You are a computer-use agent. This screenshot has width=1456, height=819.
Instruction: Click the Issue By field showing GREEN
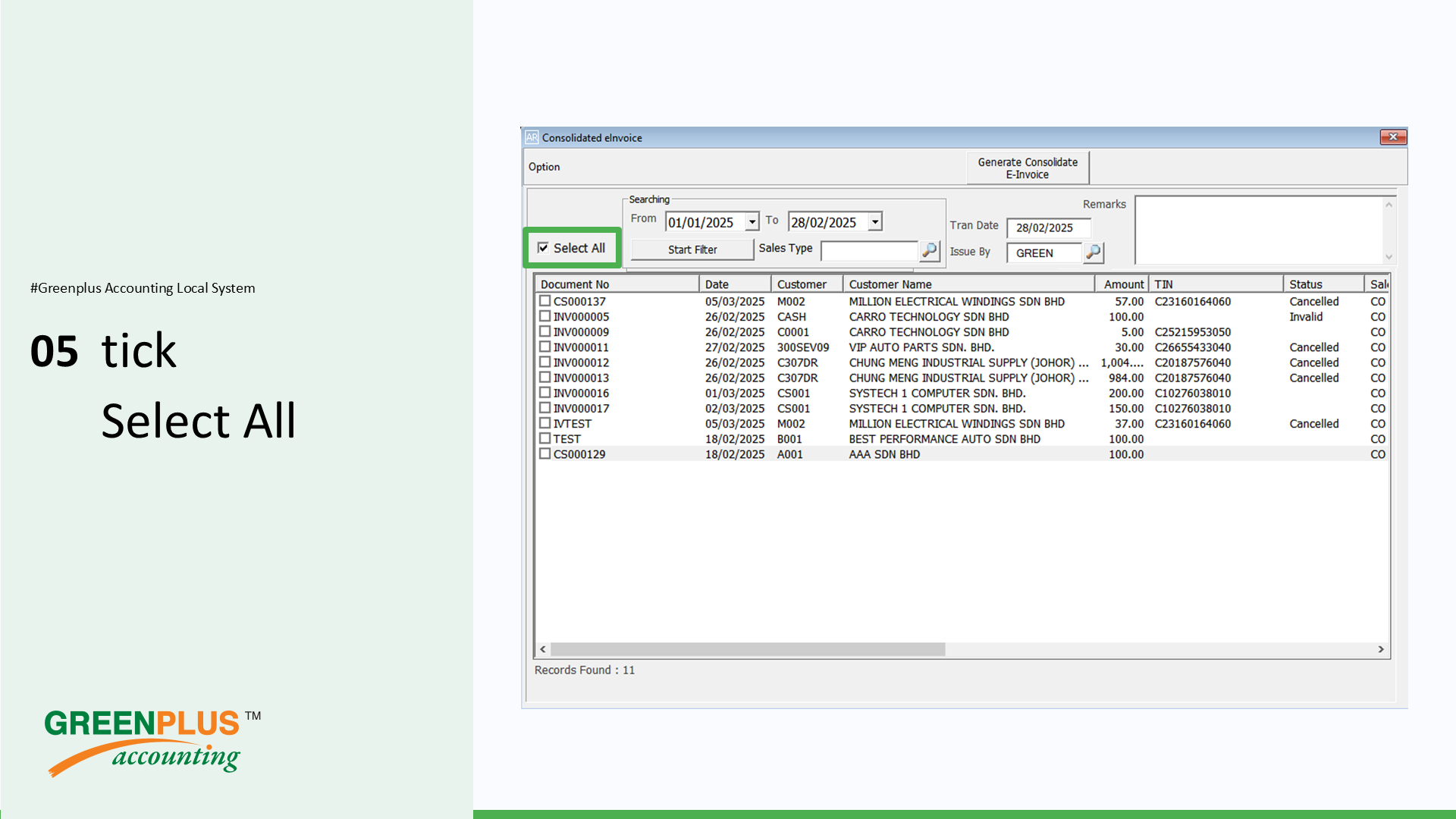[1044, 253]
